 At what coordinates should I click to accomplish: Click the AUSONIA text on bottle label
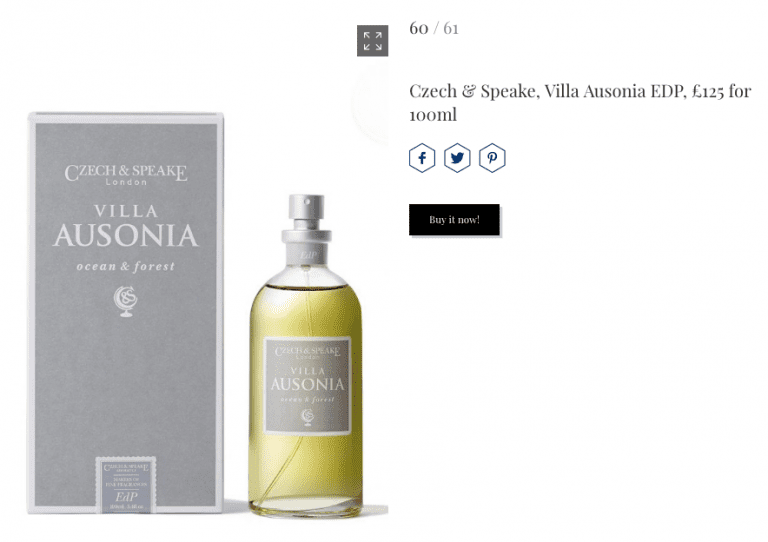tap(308, 384)
